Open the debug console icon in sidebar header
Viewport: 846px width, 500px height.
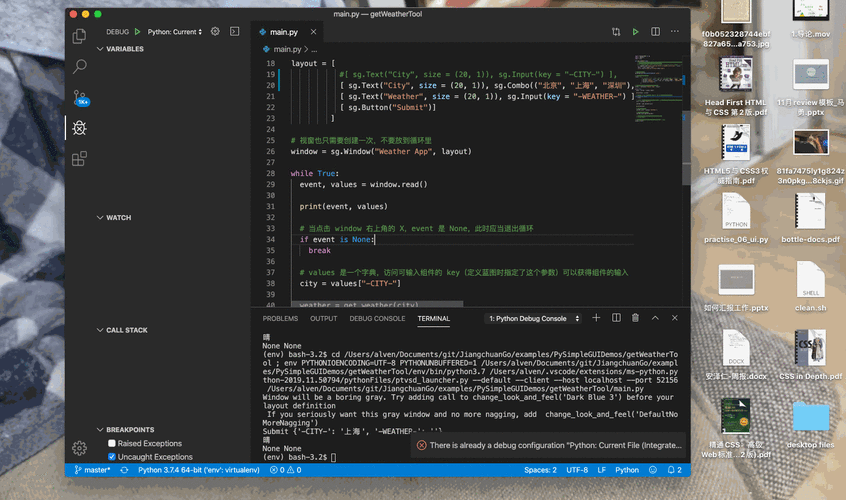(x=235, y=31)
